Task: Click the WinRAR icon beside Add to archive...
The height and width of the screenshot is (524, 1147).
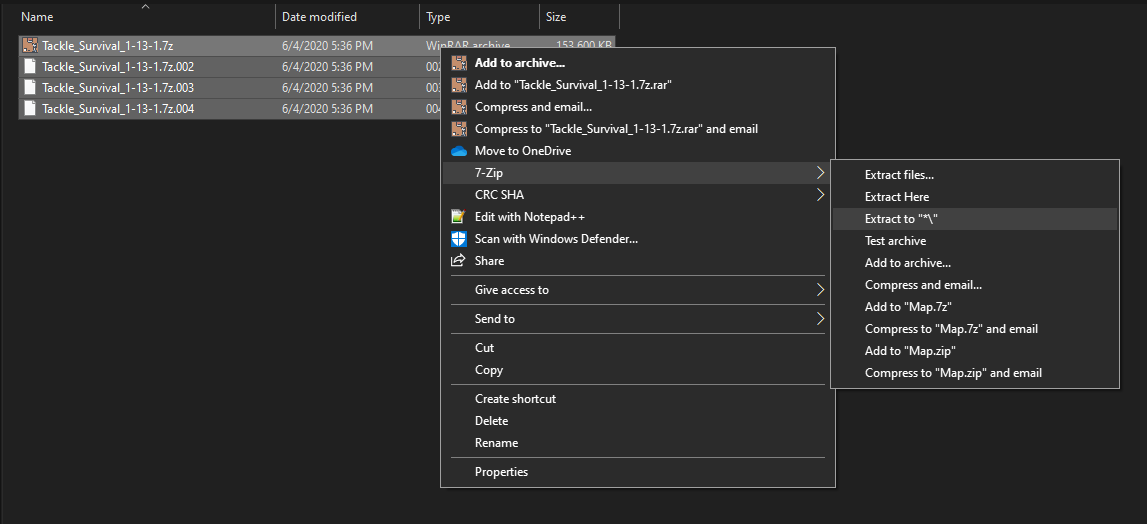Action: point(459,63)
